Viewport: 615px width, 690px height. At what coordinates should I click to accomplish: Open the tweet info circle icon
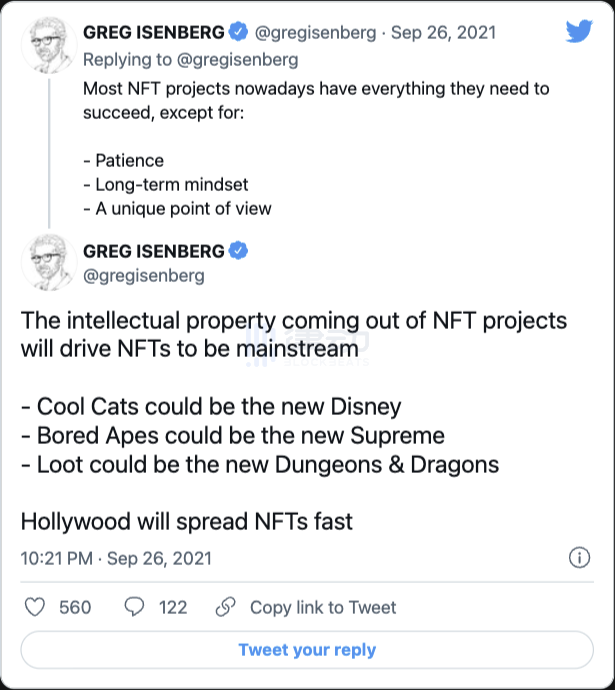(578, 558)
